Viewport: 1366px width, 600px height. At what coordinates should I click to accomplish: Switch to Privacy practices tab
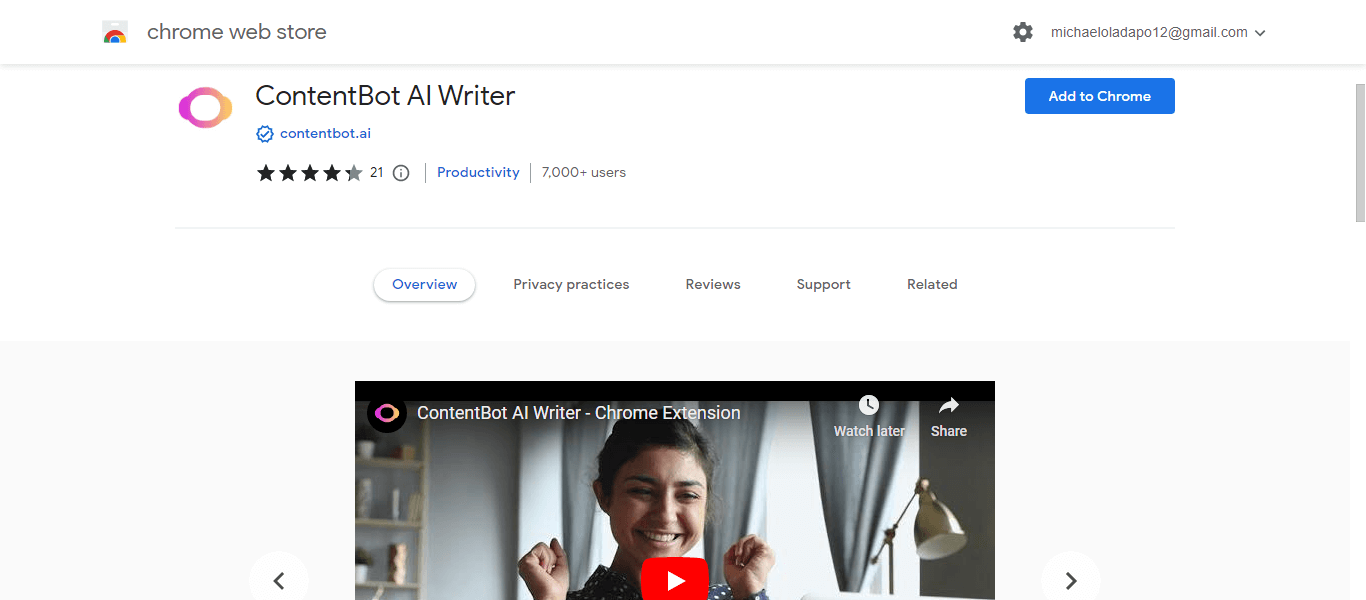pos(571,285)
